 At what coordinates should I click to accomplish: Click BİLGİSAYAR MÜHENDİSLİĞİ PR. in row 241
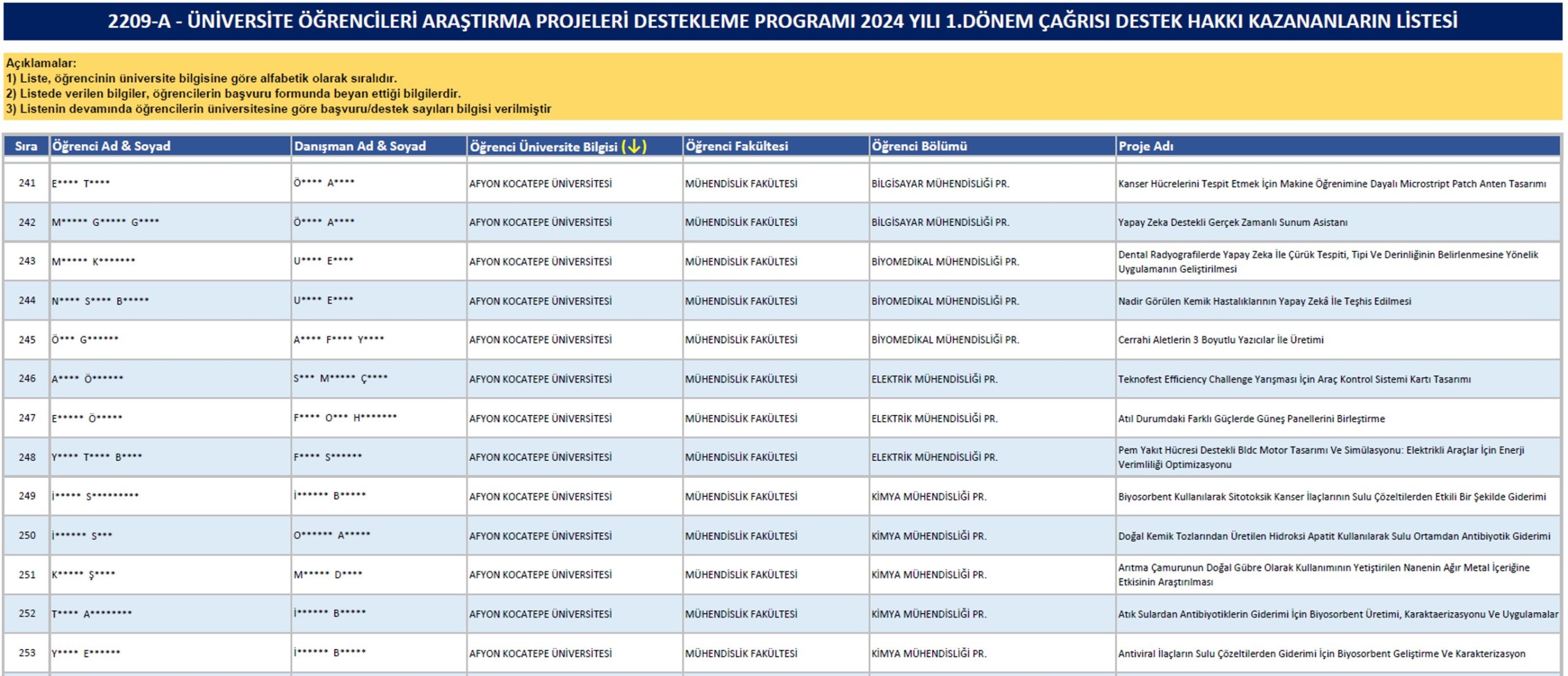pyautogui.click(x=940, y=183)
